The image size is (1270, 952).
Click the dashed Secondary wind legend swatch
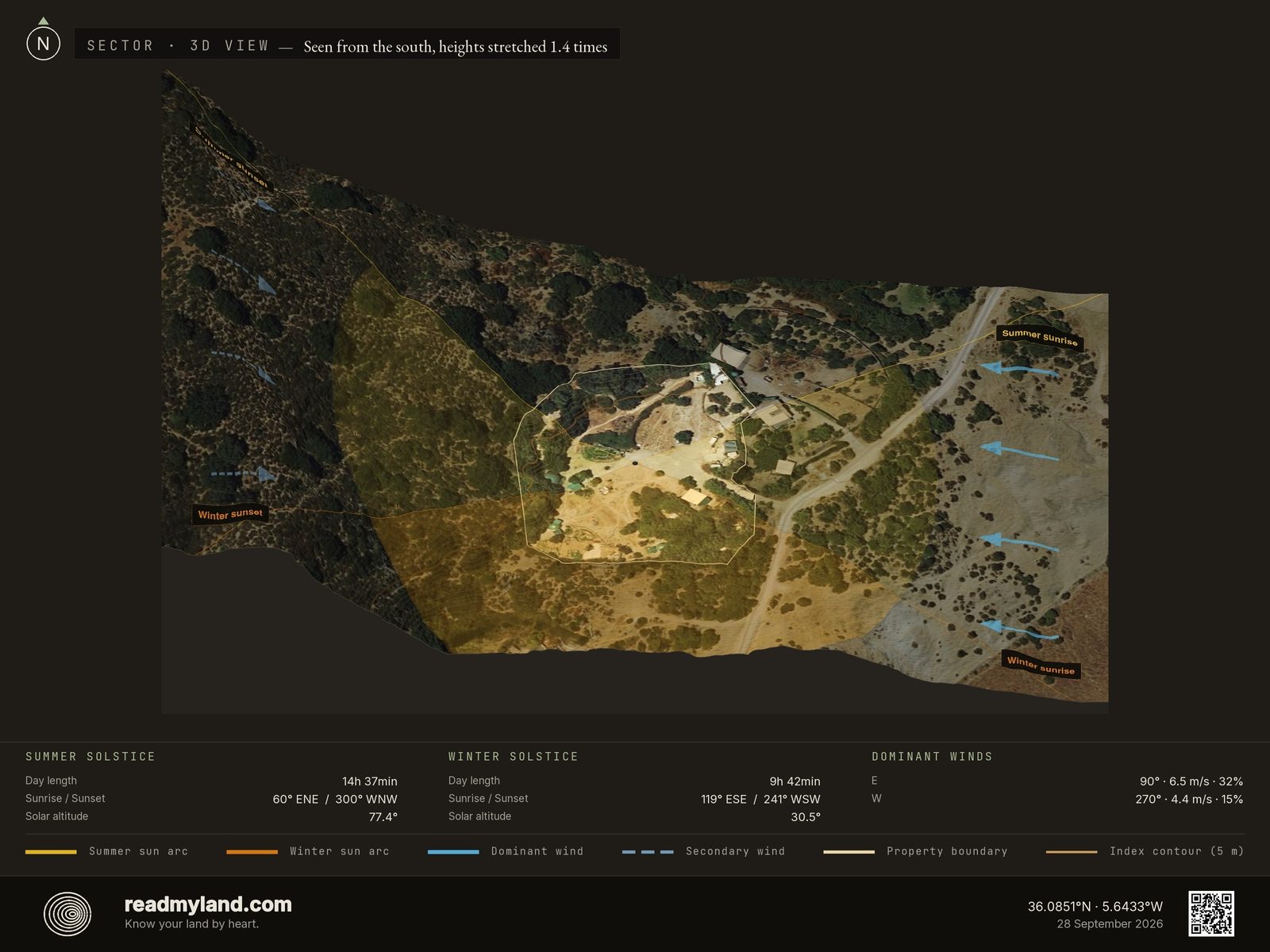(x=648, y=851)
